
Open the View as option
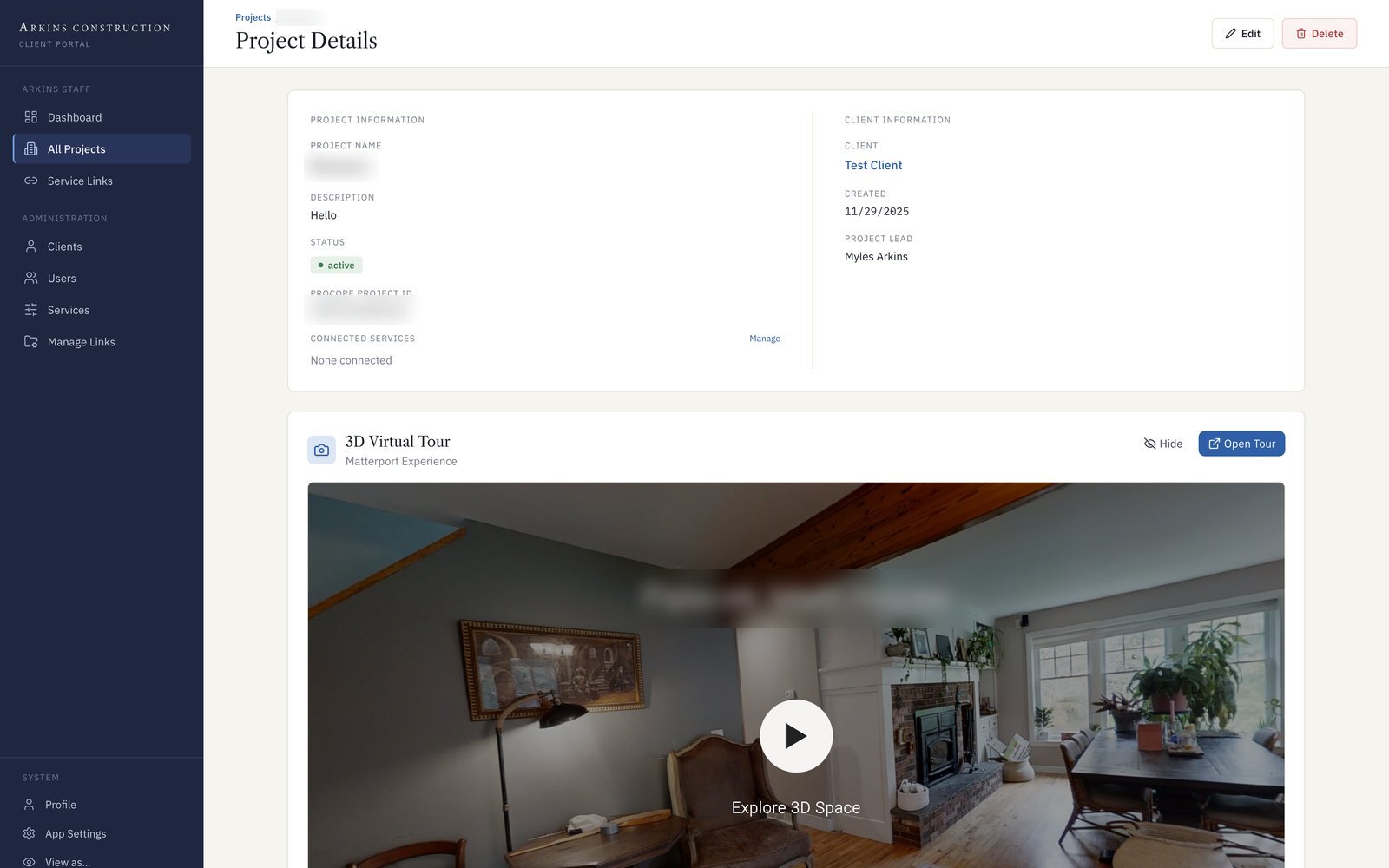102,861
